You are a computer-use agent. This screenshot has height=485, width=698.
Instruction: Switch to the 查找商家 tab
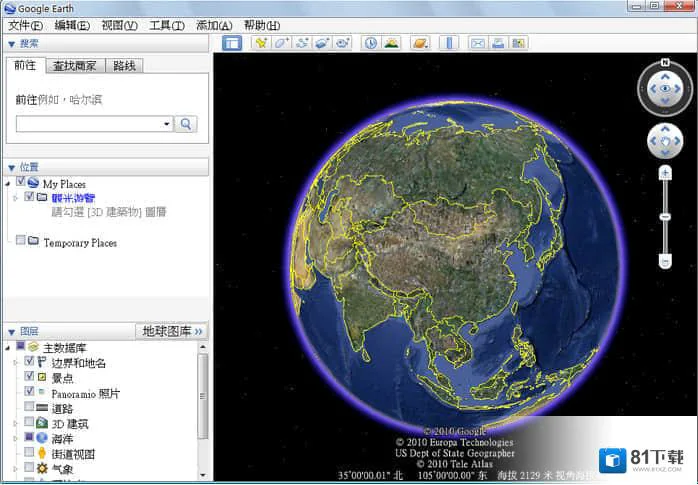(75, 66)
